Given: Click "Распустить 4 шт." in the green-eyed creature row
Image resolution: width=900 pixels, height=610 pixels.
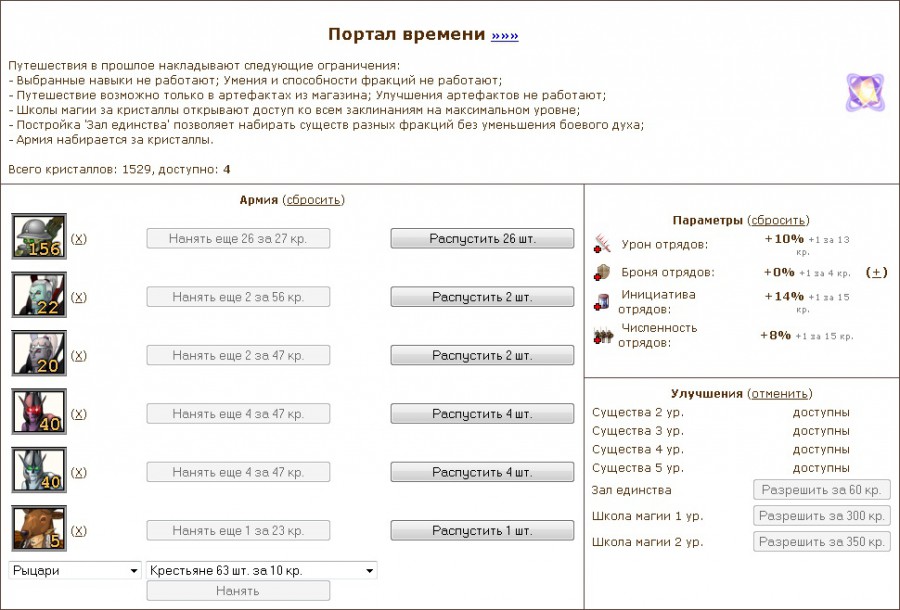Looking at the screenshot, I should coord(482,472).
